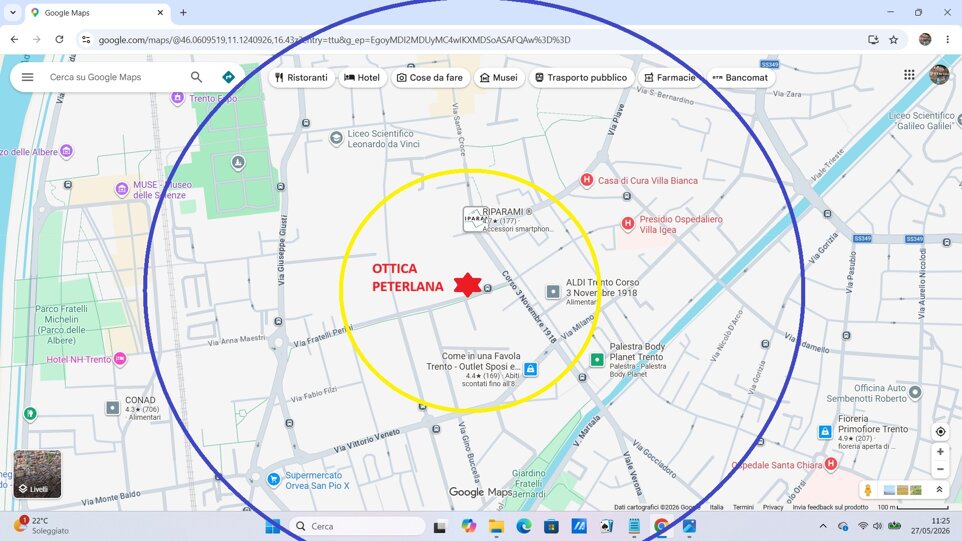This screenshot has width=962, height=541.
Task: Open the Fioreria Primofiore Trento marker
Action: [825, 432]
